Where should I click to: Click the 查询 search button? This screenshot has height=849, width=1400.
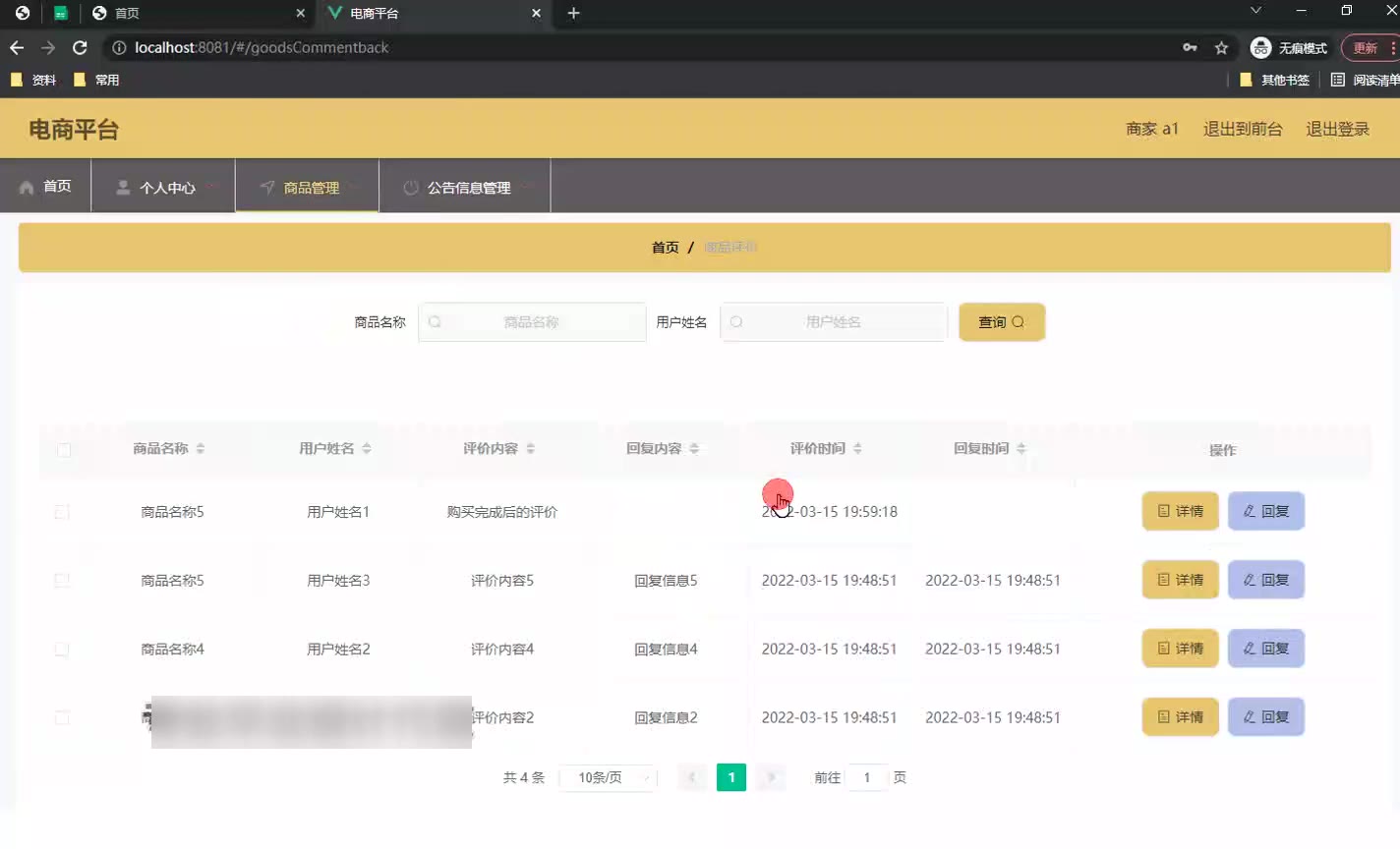[1001, 322]
